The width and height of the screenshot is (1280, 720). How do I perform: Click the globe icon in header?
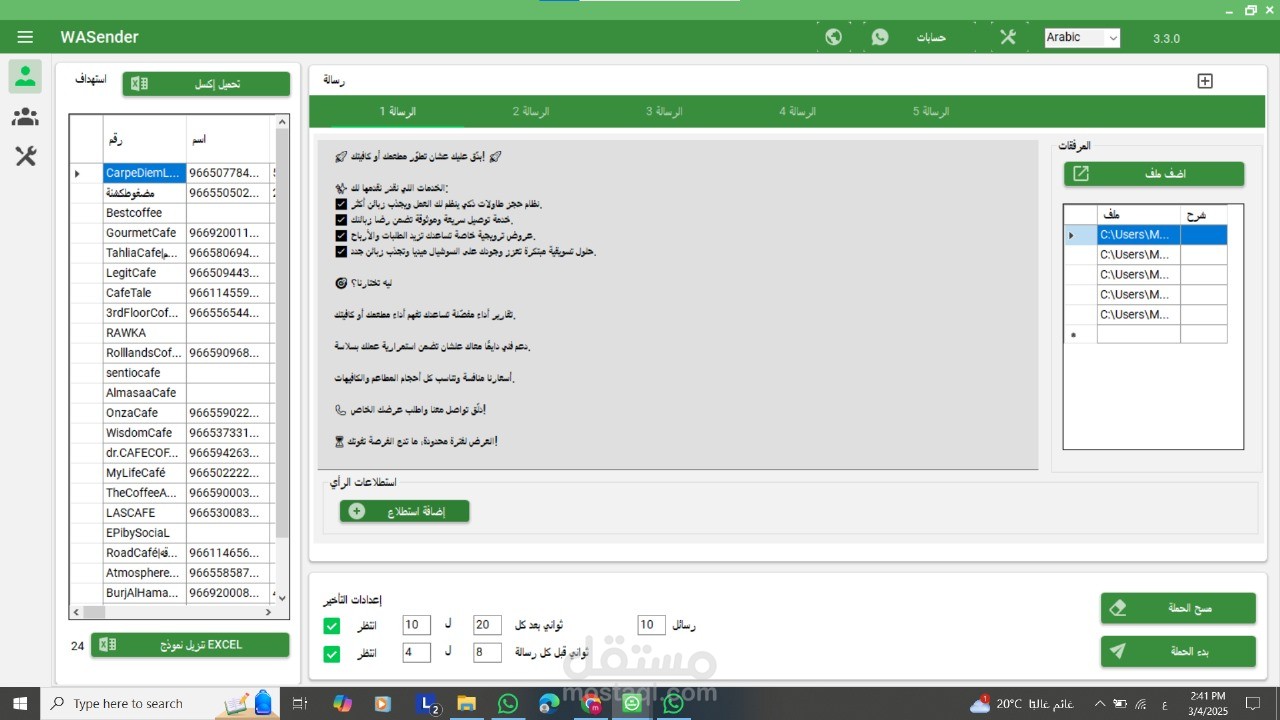coord(833,37)
